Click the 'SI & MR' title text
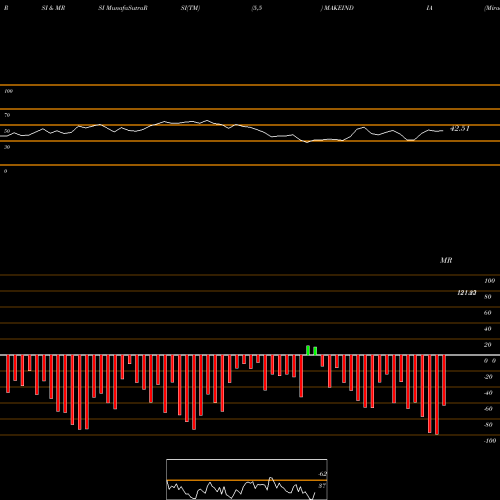 click(53, 8)
